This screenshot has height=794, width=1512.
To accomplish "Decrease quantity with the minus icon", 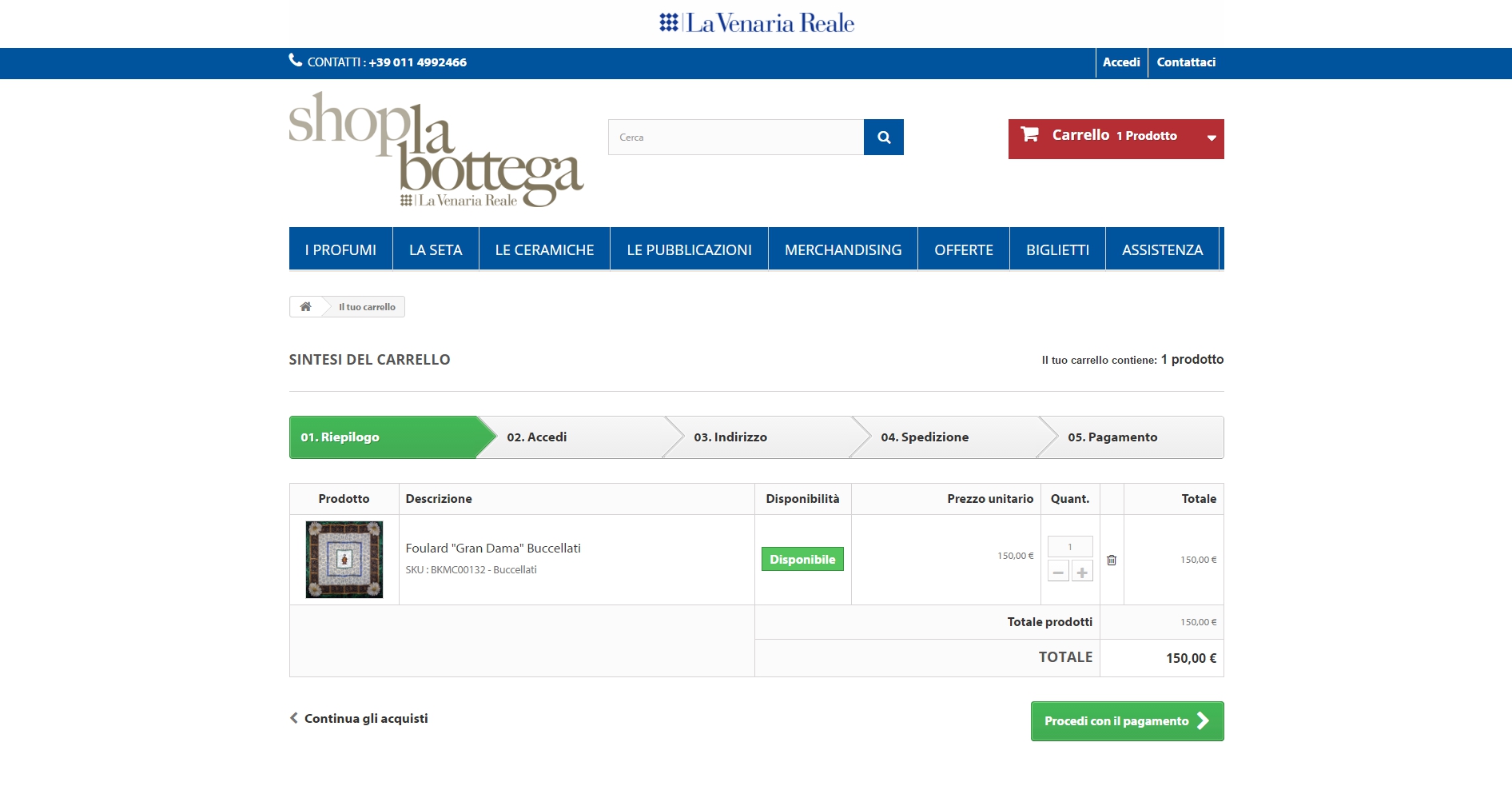I will (x=1058, y=572).
